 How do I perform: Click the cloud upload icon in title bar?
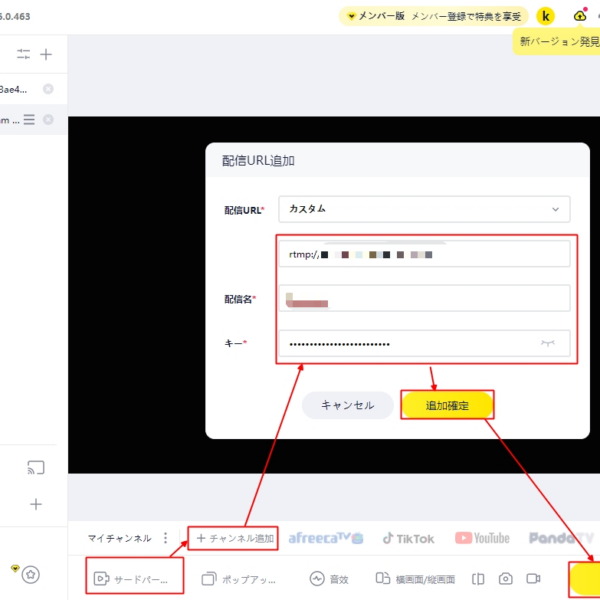[581, 16]
